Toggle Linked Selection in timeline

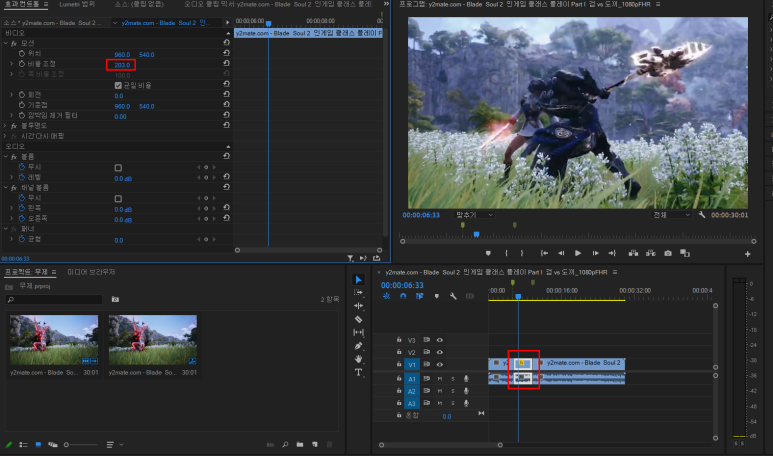pyautogui.click(x=420, y=296)
